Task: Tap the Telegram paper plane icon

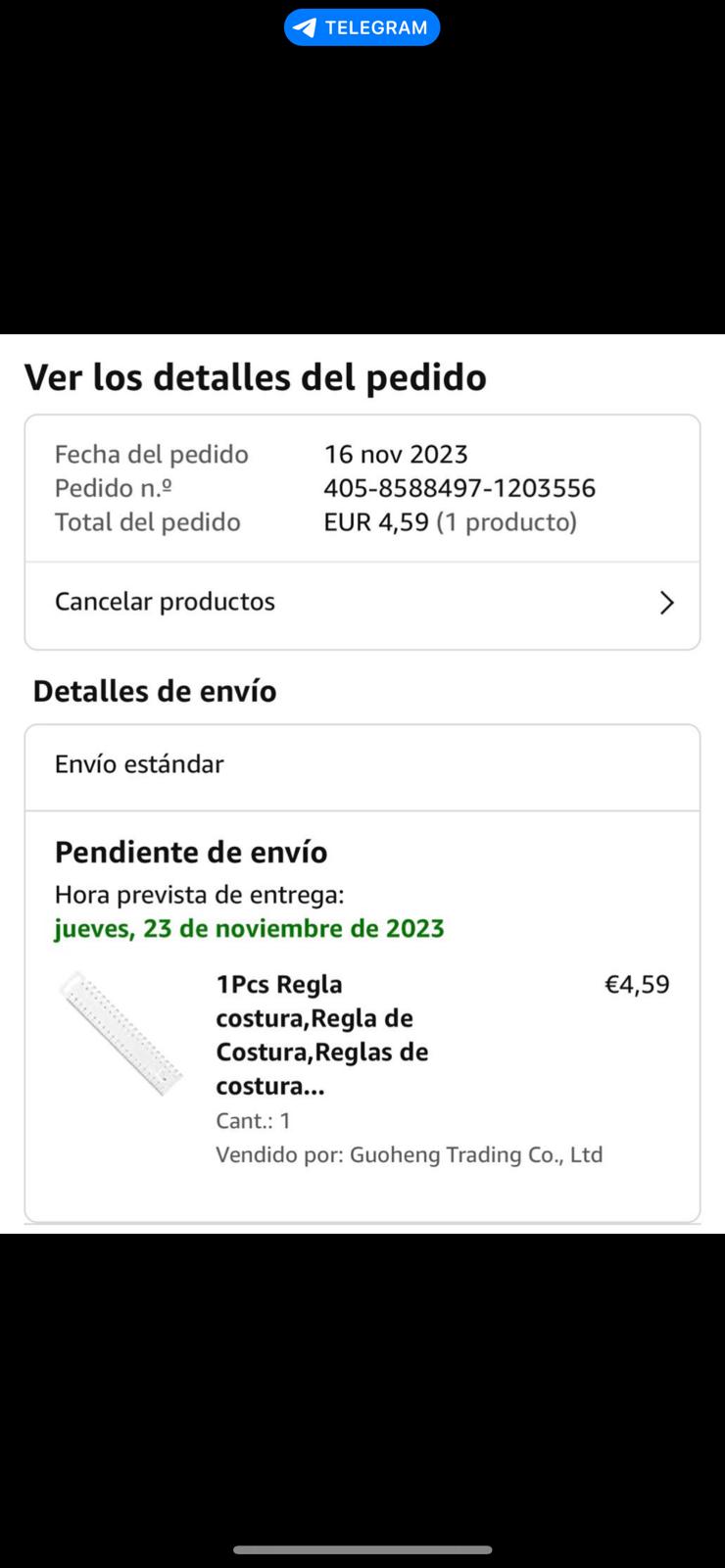Action: coord(305,27)
